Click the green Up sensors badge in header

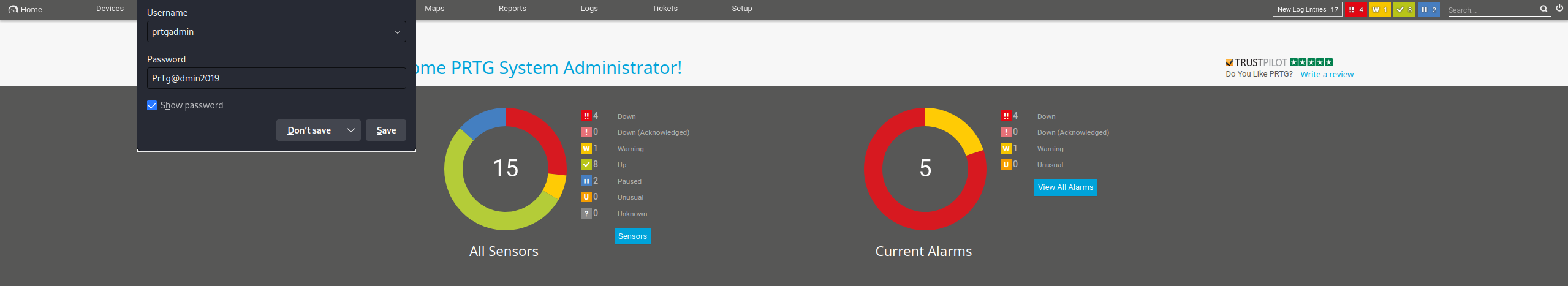[x=1404, y=10]
